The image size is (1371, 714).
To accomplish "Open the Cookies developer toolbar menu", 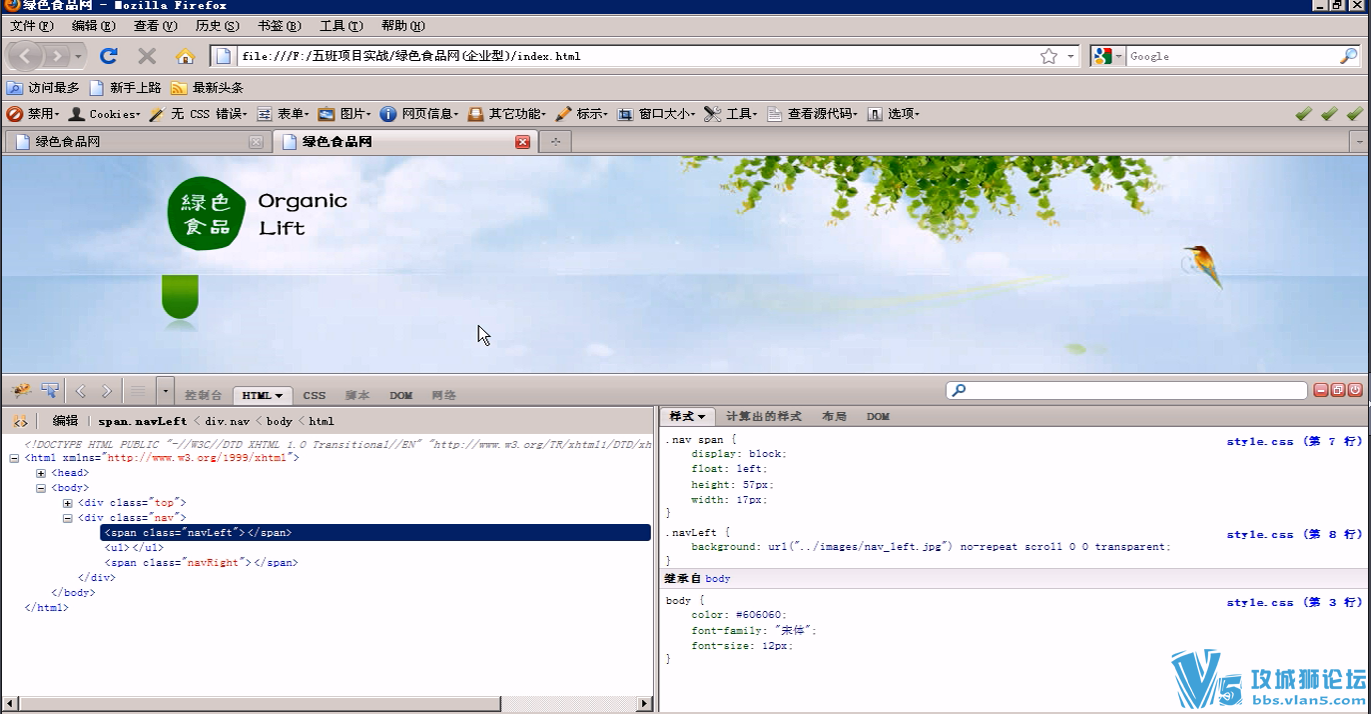I will (105, 114).
